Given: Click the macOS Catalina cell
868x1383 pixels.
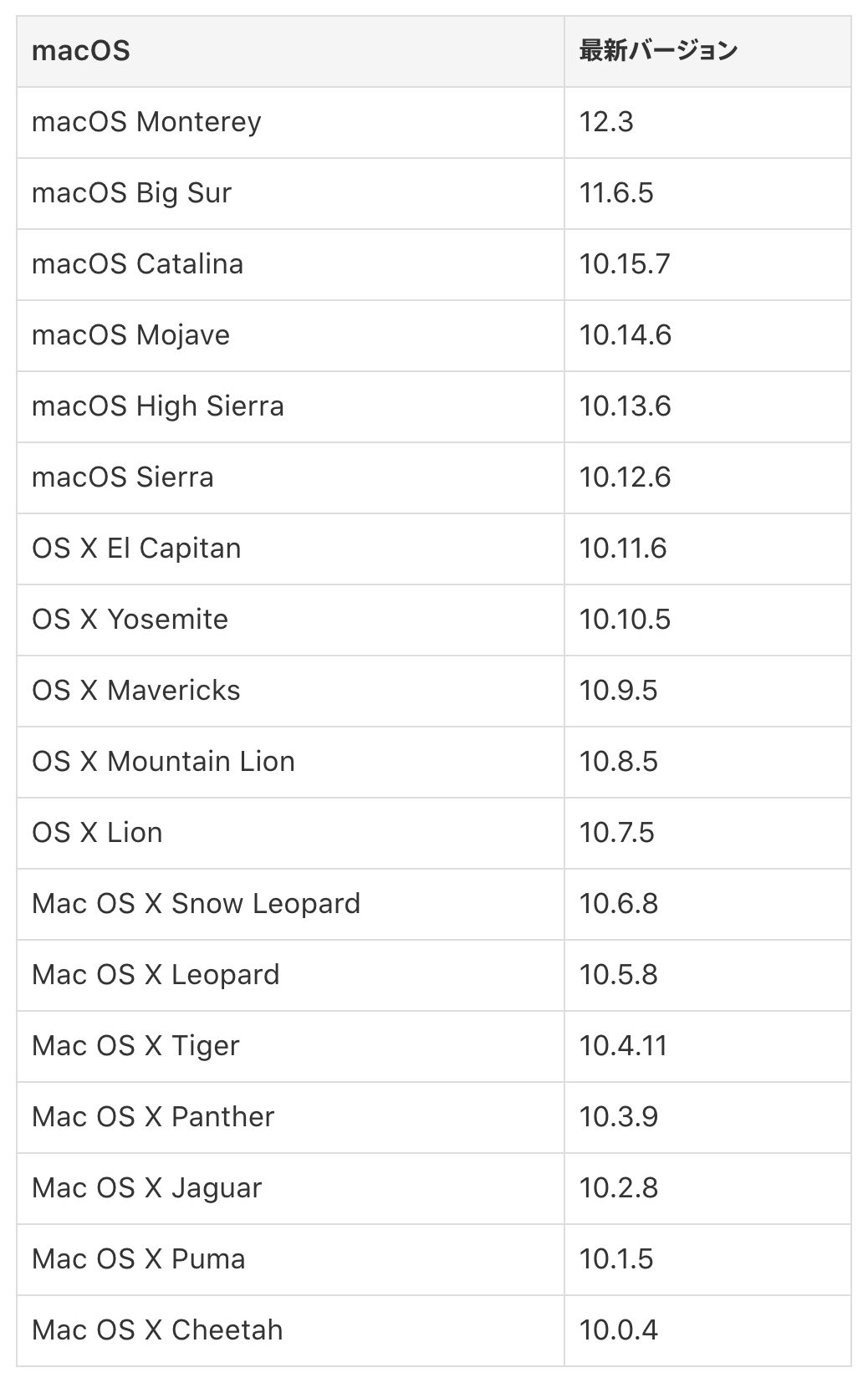Looking at the screenshot, I should point(137,264).
